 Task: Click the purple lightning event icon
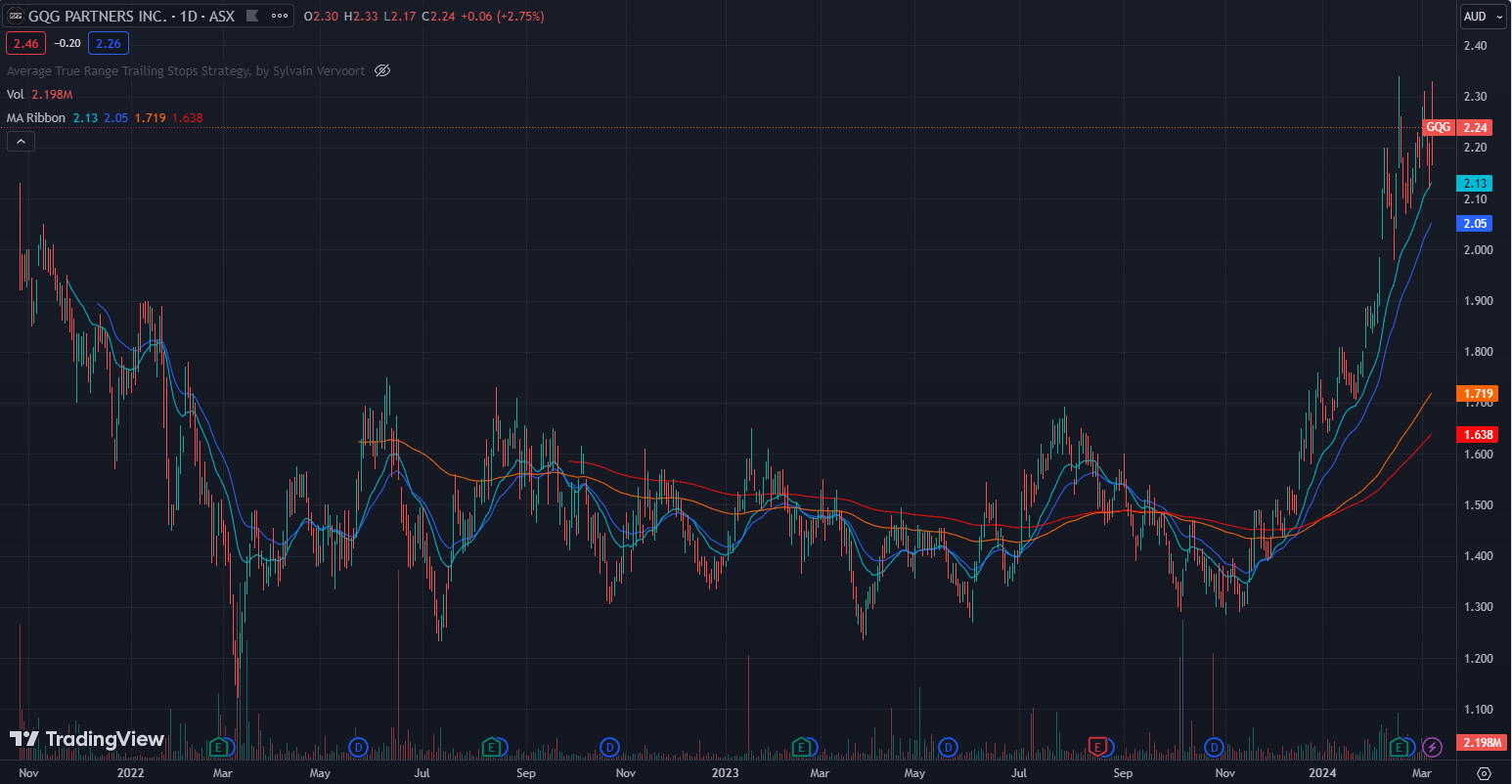(1432, 748)
